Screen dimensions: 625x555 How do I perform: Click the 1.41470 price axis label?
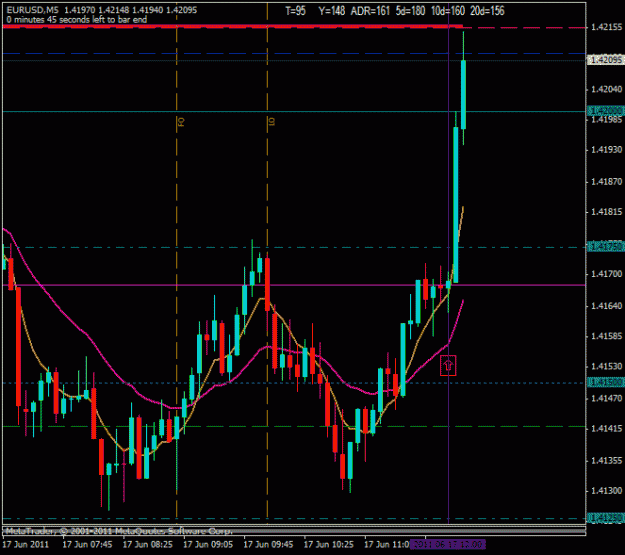pos(606,398)
